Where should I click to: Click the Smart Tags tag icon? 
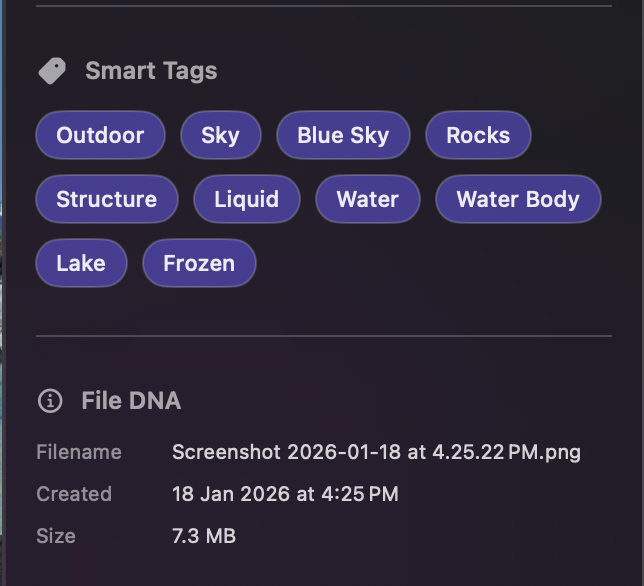click(51, 71)
